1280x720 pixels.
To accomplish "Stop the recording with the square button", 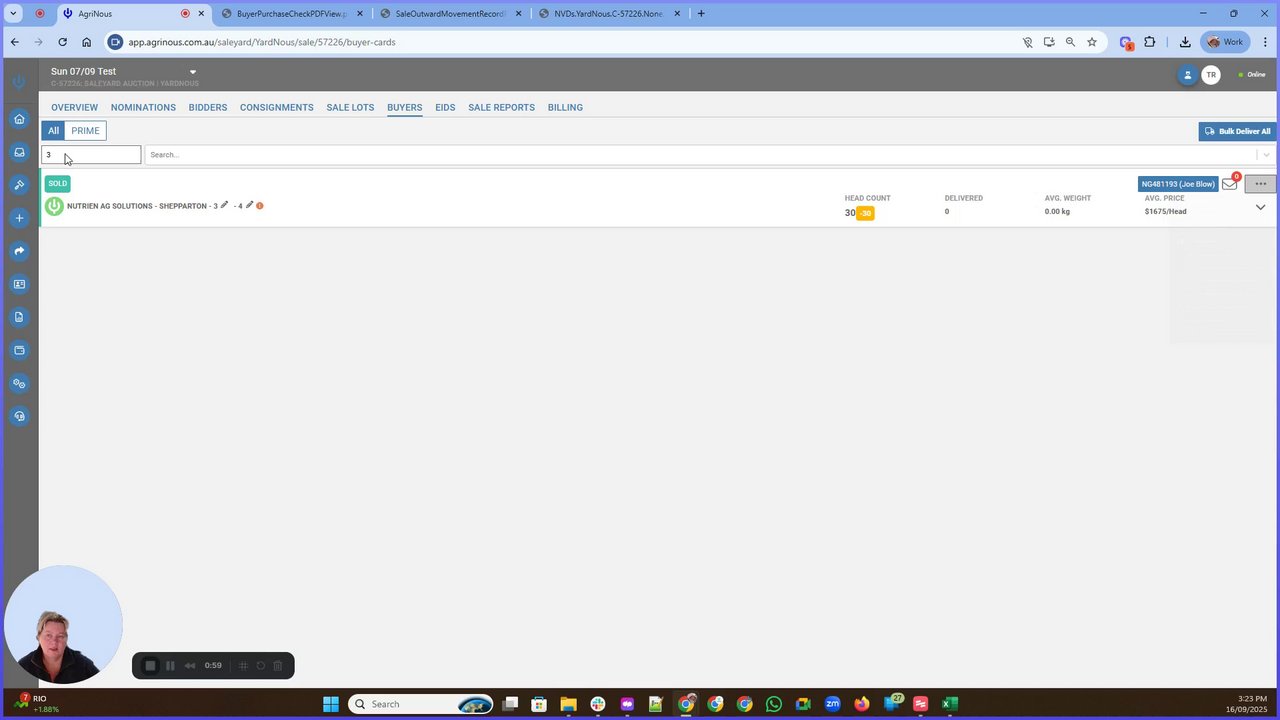I will [x=150, y=666].
